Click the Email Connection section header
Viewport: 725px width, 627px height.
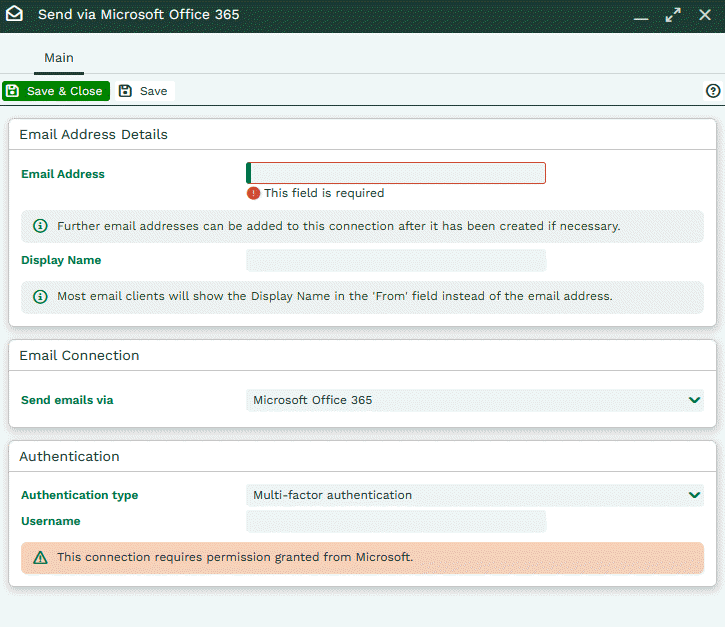click(79, 356)
